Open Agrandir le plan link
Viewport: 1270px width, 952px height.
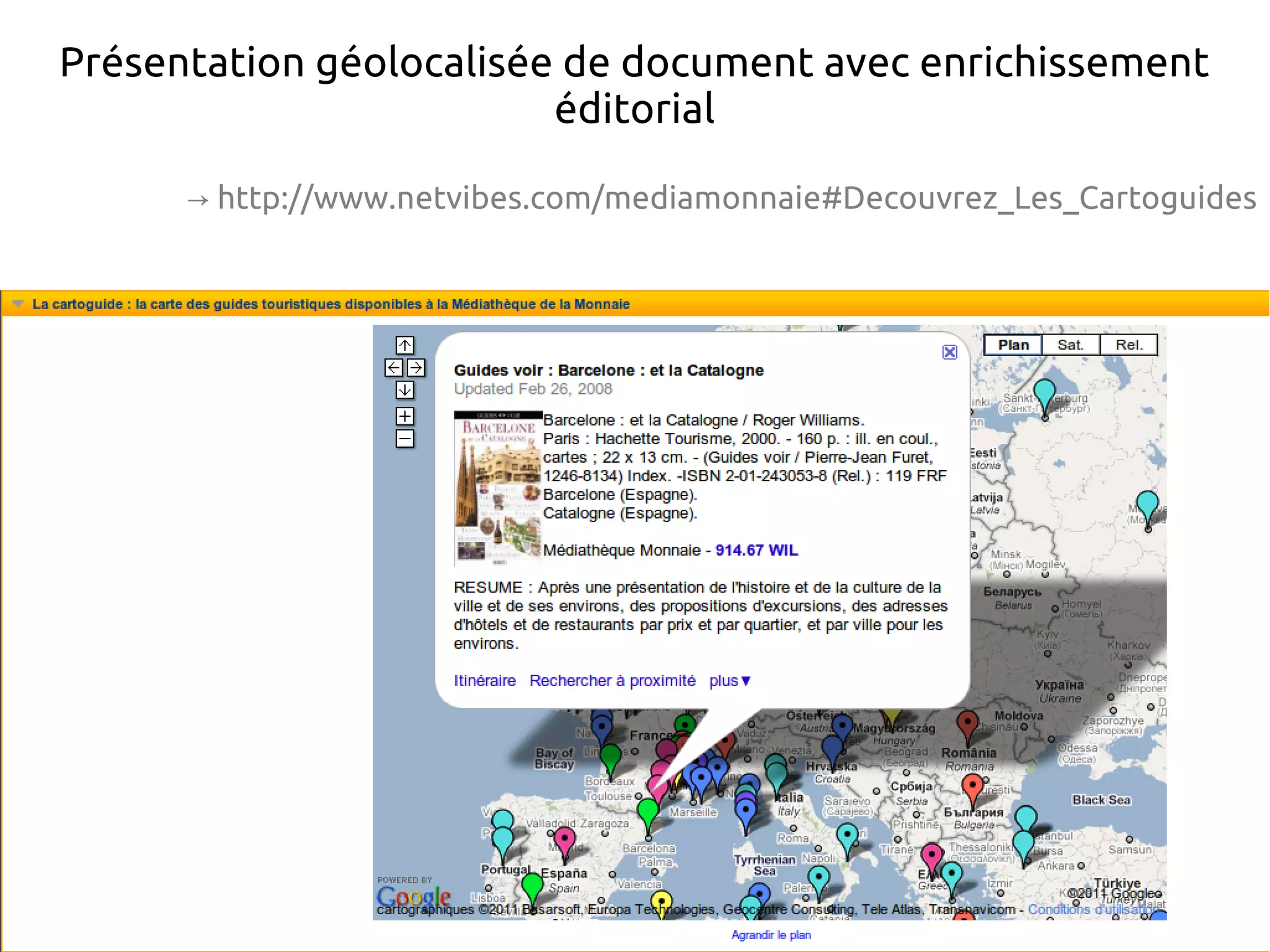click(771, 935)
